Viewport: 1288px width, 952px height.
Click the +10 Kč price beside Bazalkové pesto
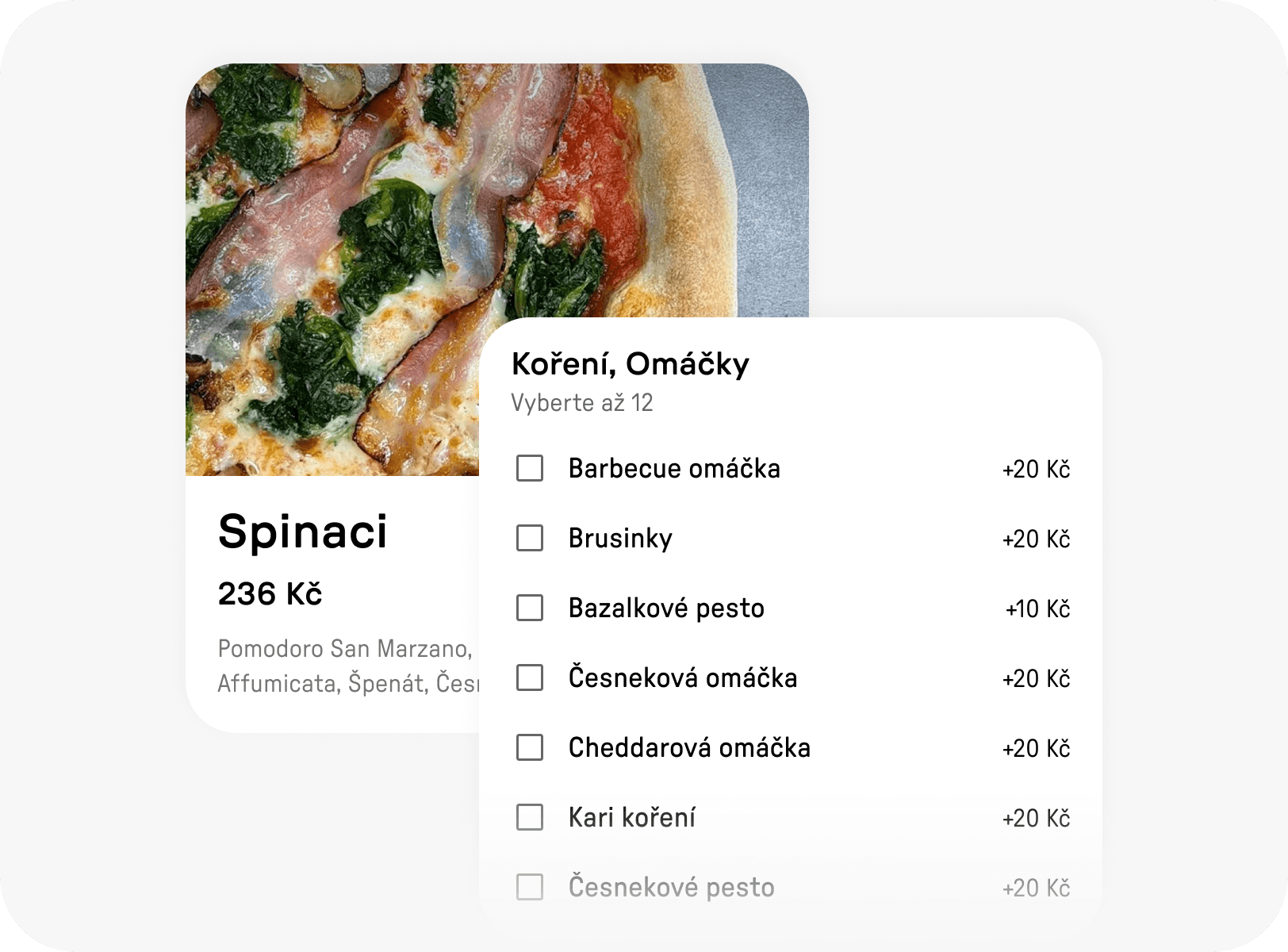[x=1037, y=608]
